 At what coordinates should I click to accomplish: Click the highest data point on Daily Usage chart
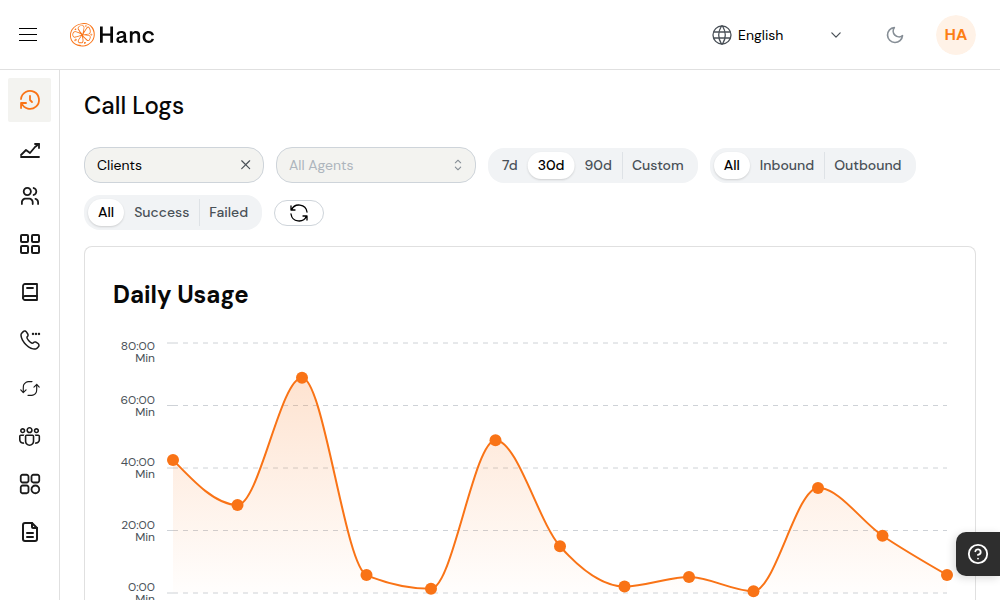point(301,378)
